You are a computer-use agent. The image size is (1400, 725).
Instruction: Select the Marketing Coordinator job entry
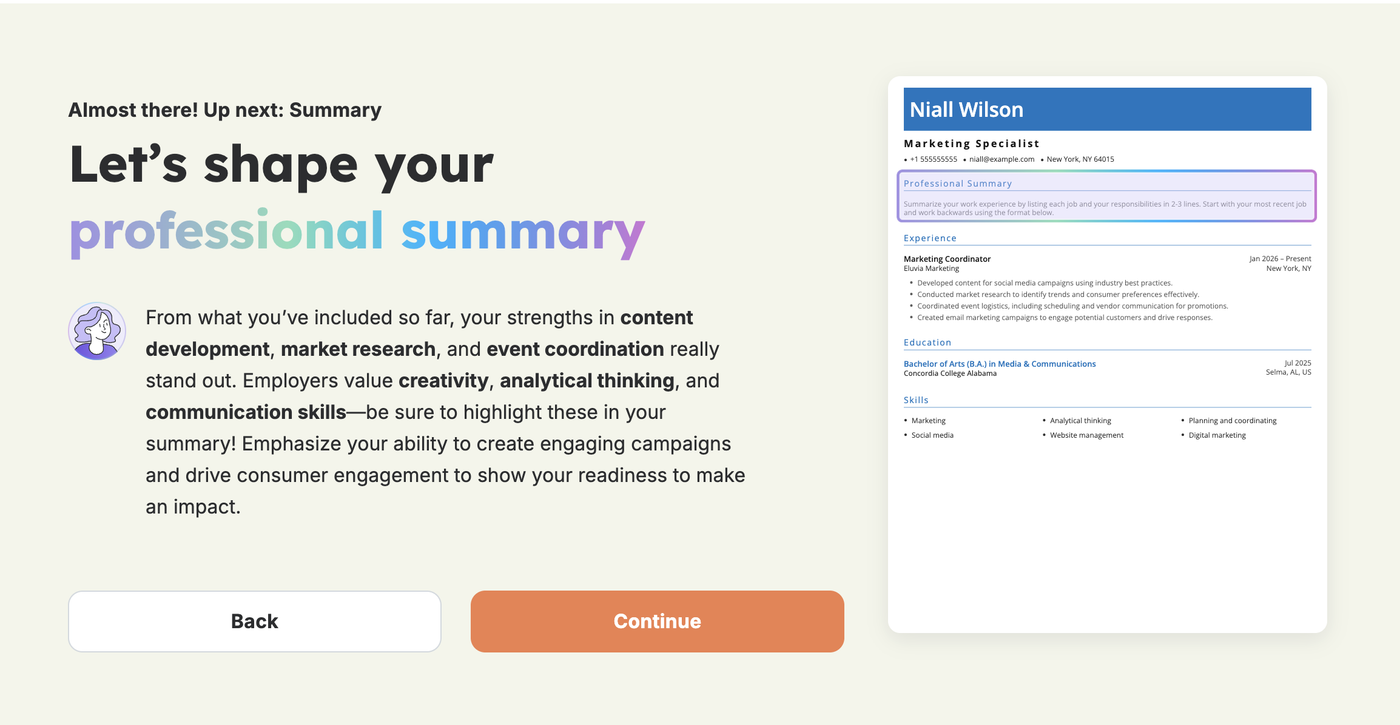947,258
